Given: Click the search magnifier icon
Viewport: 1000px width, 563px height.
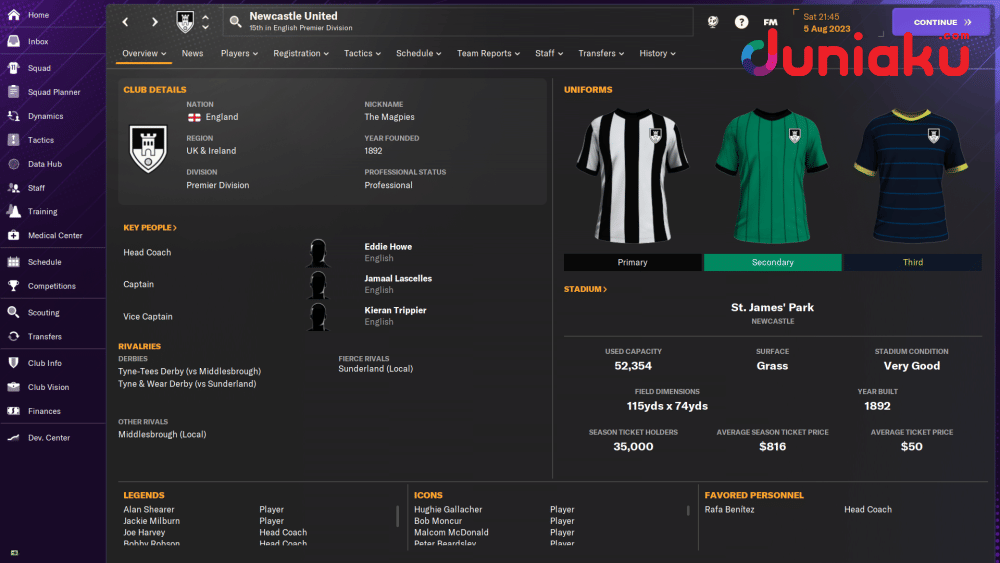Looking at the screenshot, I should click(x=235, y=22).
